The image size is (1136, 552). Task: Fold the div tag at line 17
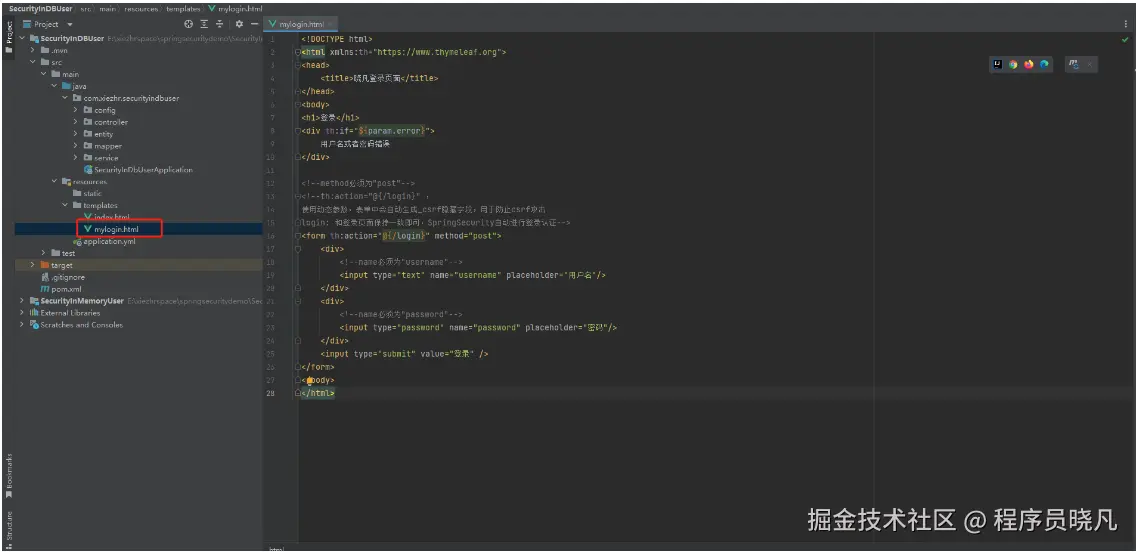pyautogui.click(x=297, y=248)
